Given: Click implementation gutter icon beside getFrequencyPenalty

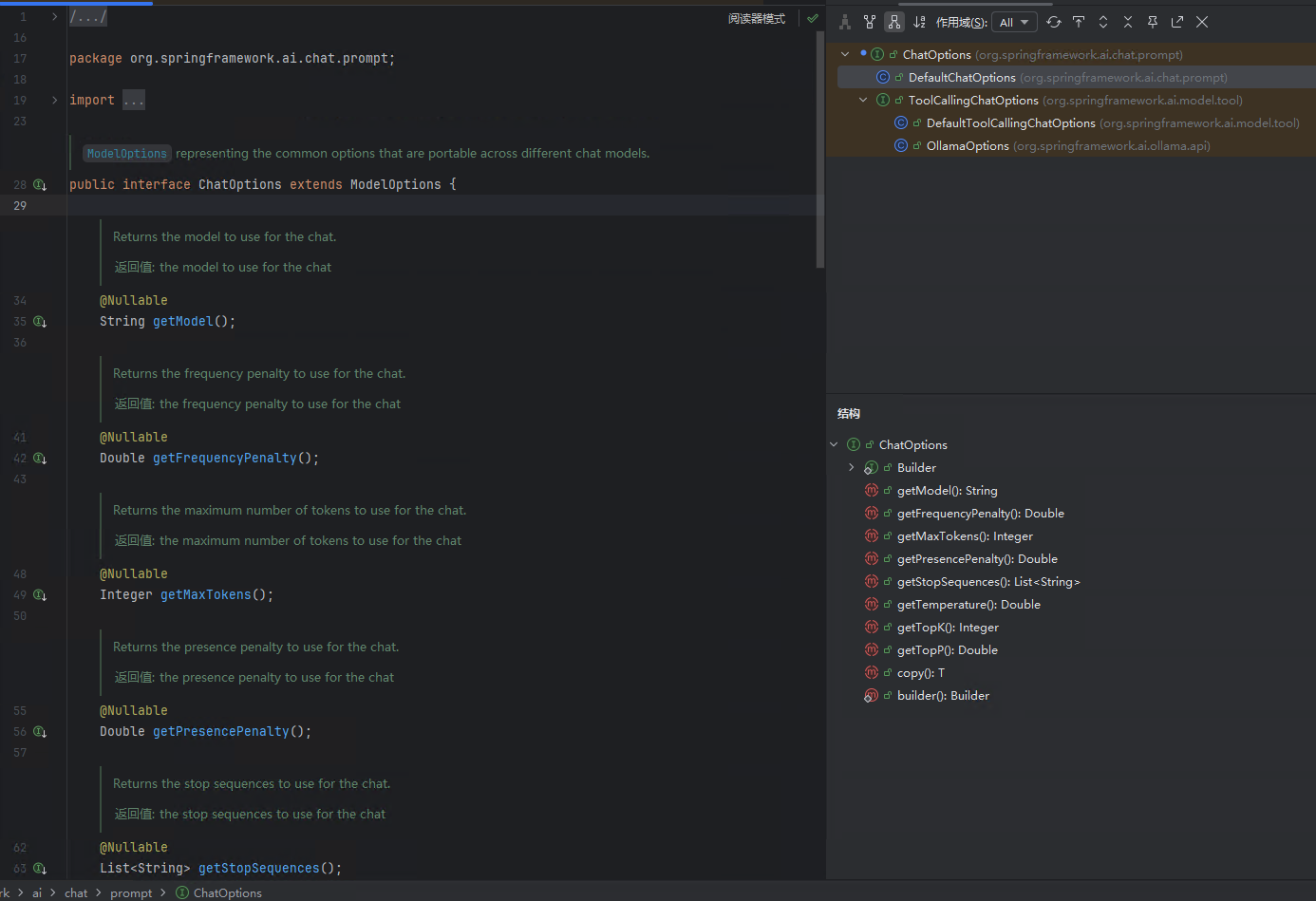Looking at the screenshot, I should [40, 459].
